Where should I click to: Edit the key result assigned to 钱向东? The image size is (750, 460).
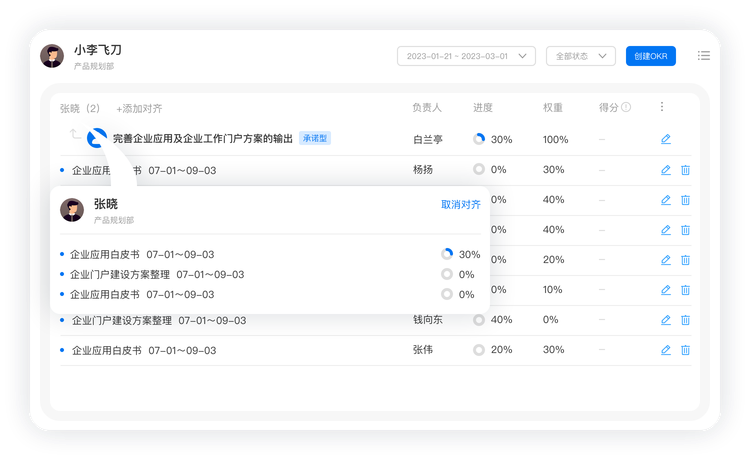click(x=666, y=320)
